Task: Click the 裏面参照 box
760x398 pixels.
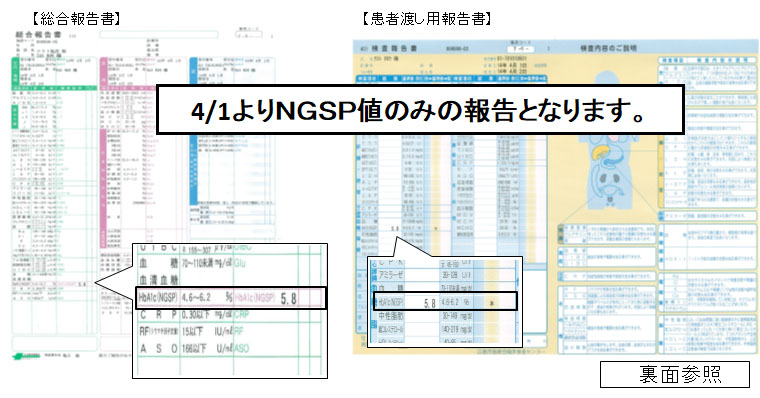Action: click(x=675, y=374)
